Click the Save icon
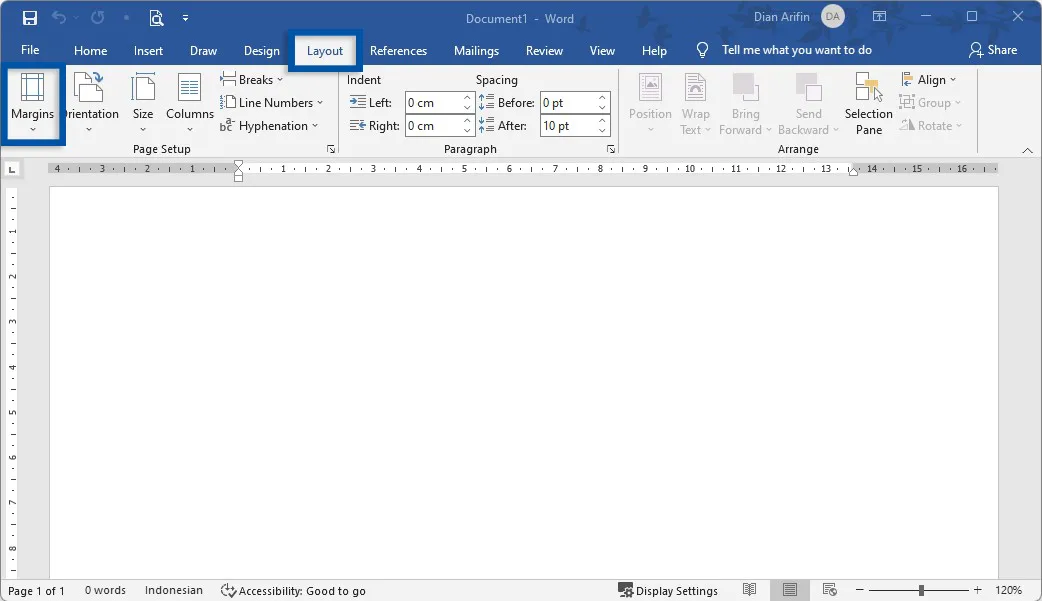Screen dimensions: 1042x601 point(29,17)
